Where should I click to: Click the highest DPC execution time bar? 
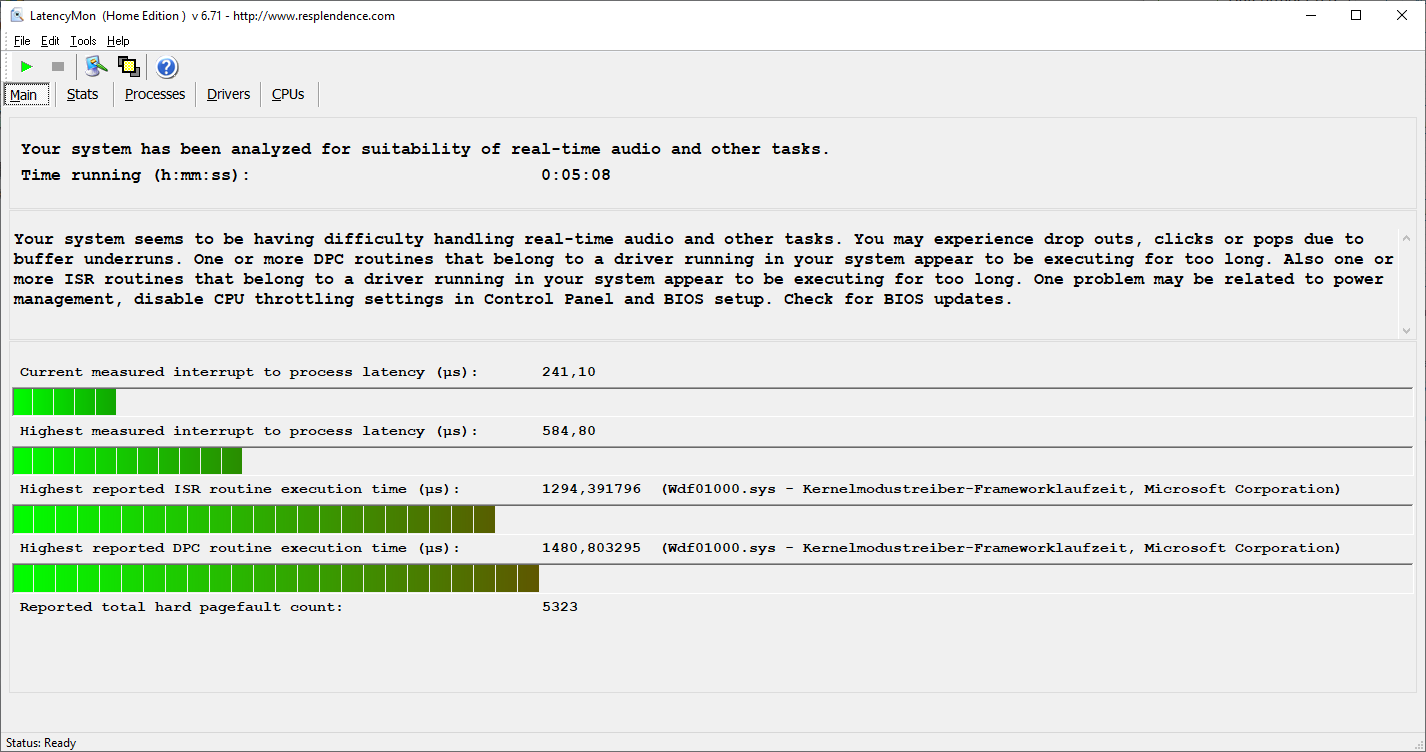[276, 579]
